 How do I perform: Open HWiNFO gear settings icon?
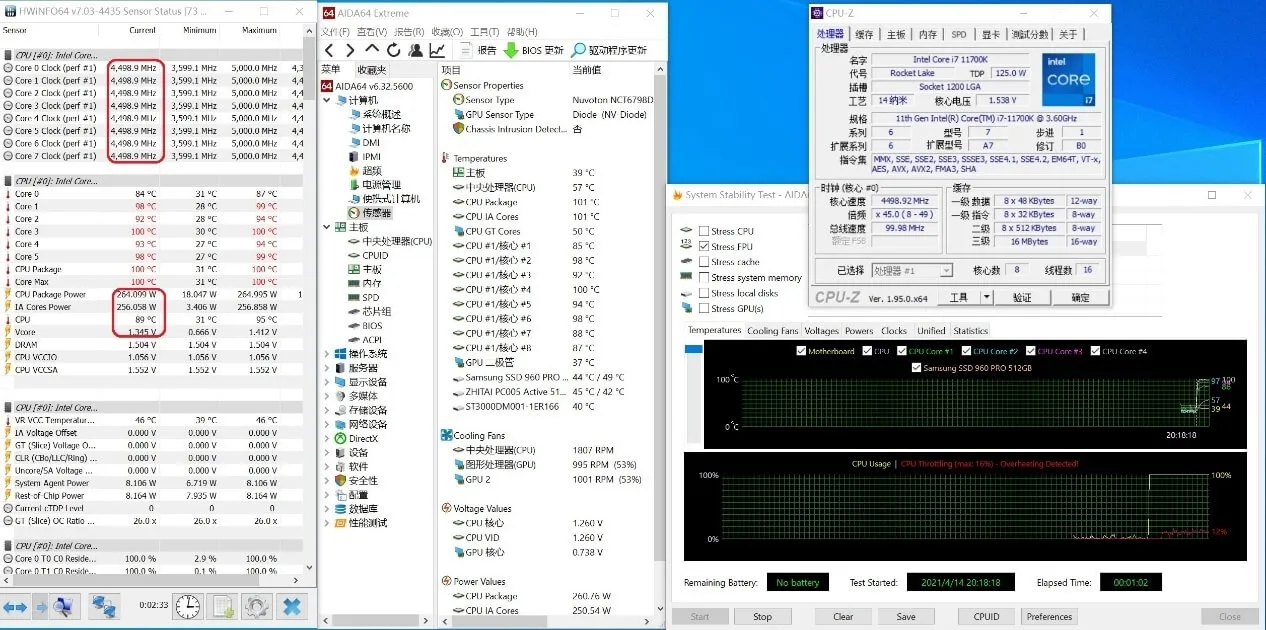point(257,606)
